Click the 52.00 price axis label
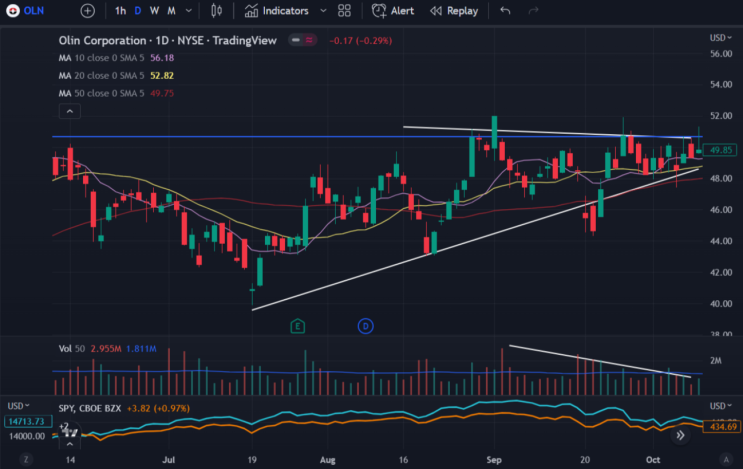 [x=721, y=116]
